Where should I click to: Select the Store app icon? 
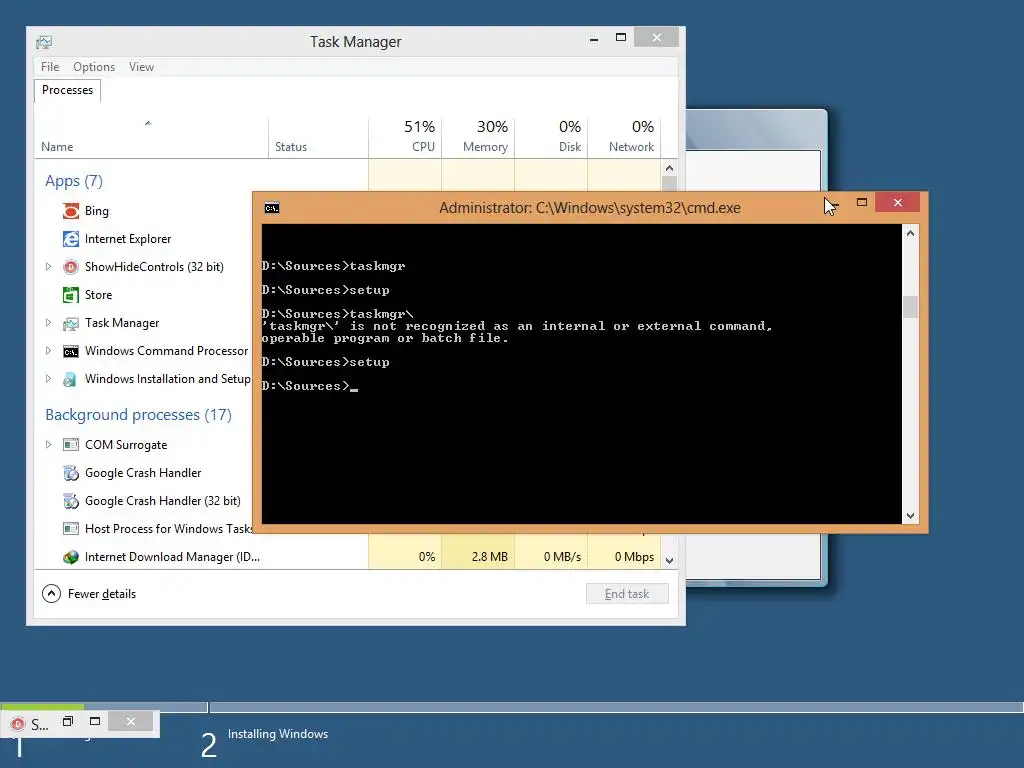click(71, 295)
